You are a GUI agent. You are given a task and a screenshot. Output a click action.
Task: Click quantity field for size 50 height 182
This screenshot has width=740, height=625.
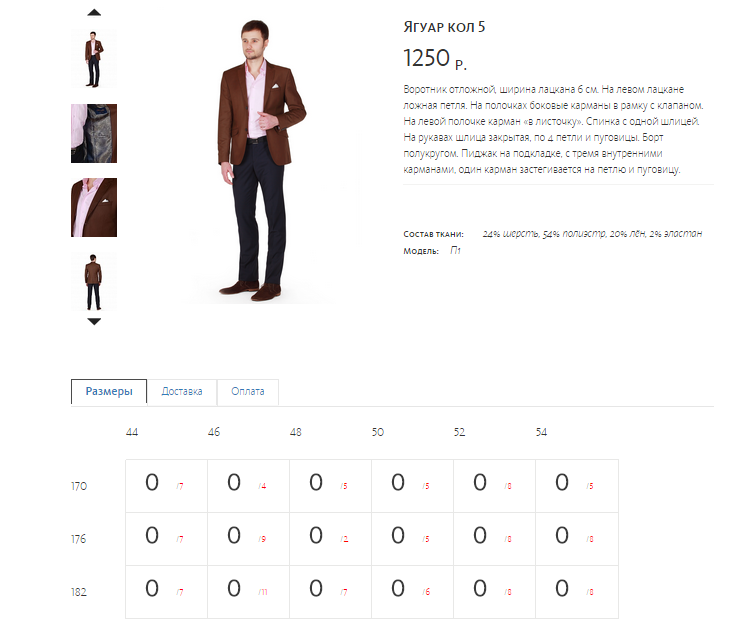[x=398, y=588]
